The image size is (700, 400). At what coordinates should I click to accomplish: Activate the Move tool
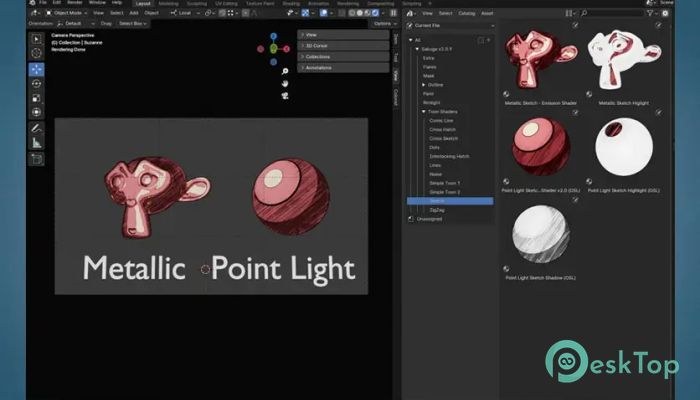(x=37, y=69)
